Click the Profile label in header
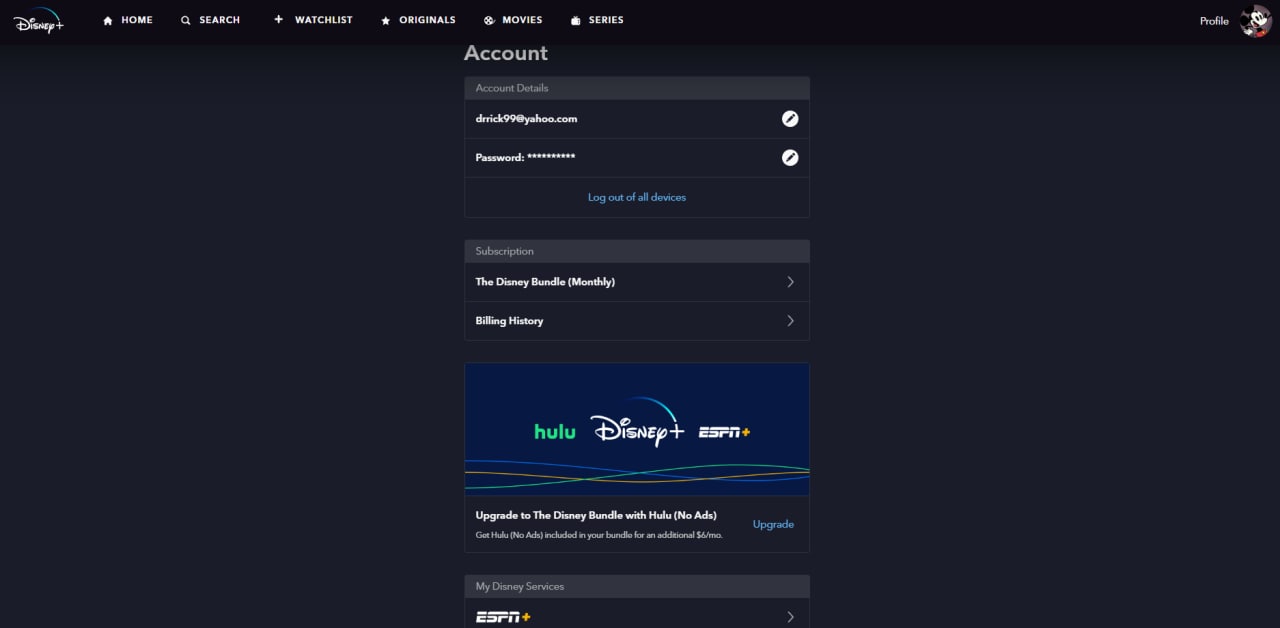The image size is (1280, 628). click(x=1214, y=21)
